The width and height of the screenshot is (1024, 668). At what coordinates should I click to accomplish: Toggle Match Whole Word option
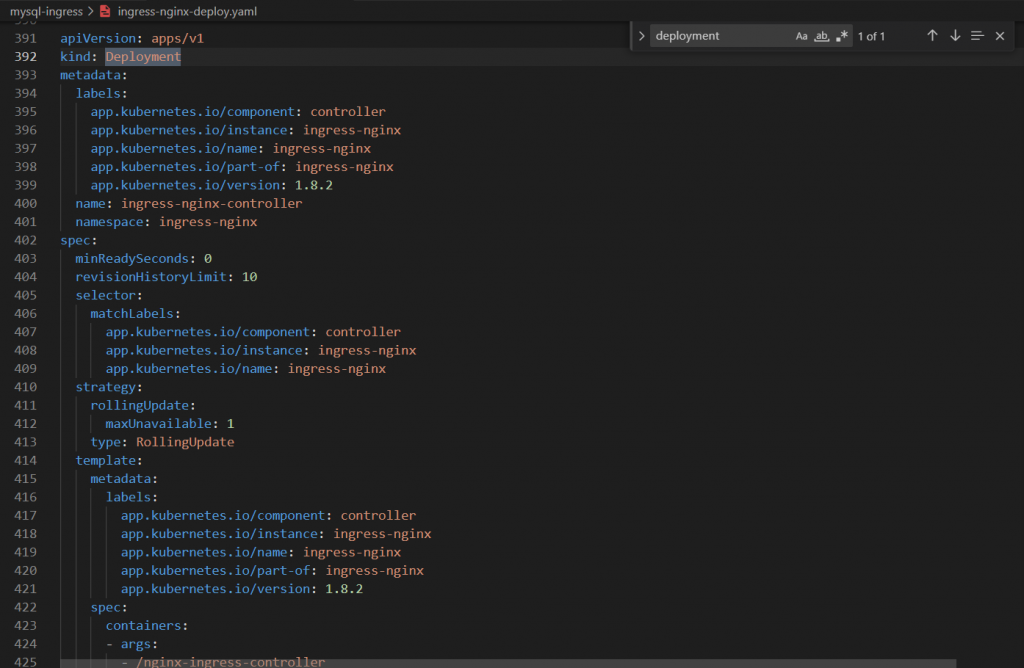(x=822, y=36)
